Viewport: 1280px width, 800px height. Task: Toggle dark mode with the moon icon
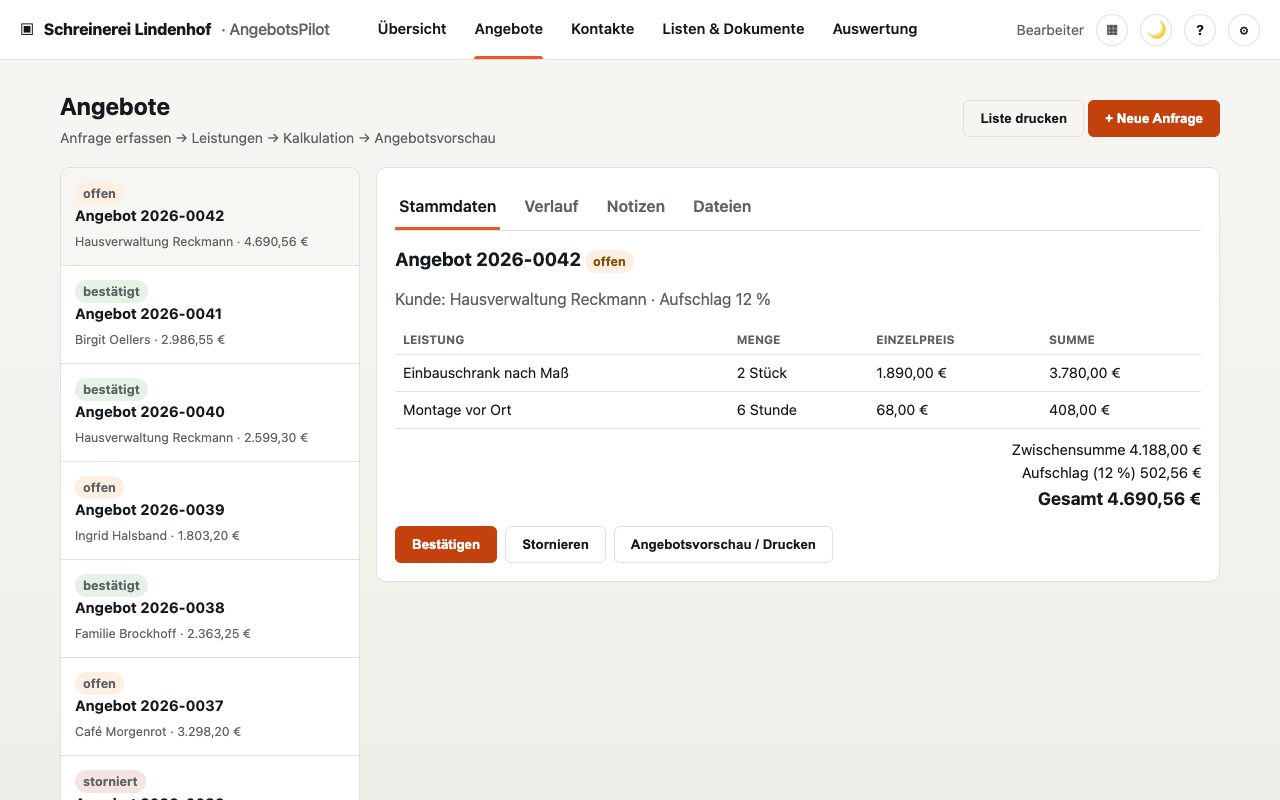pyautogui.click(x=1156, y=30)
